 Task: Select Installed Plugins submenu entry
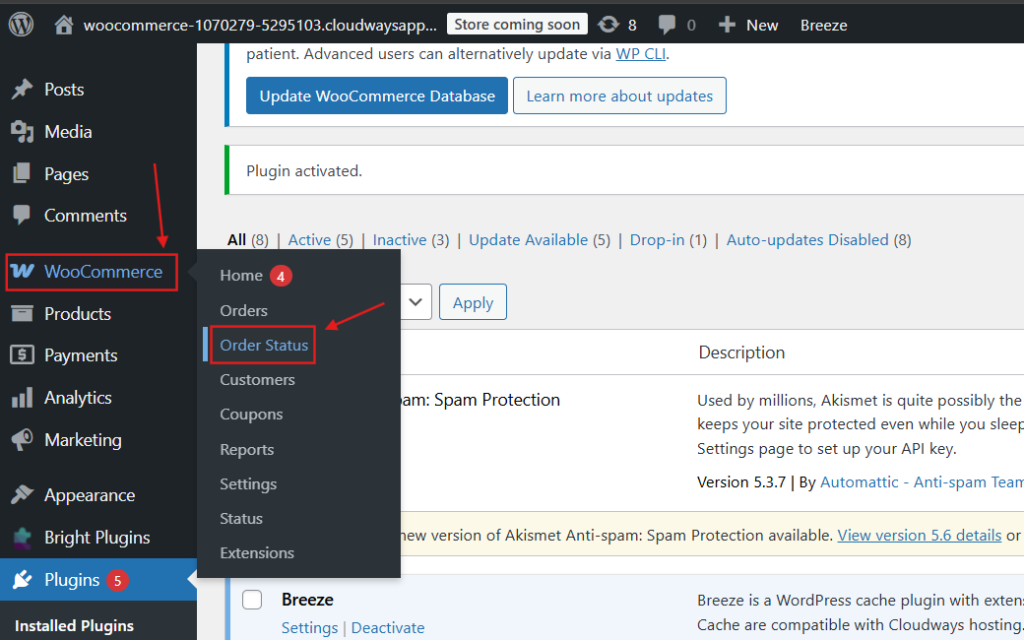point(74,626)
